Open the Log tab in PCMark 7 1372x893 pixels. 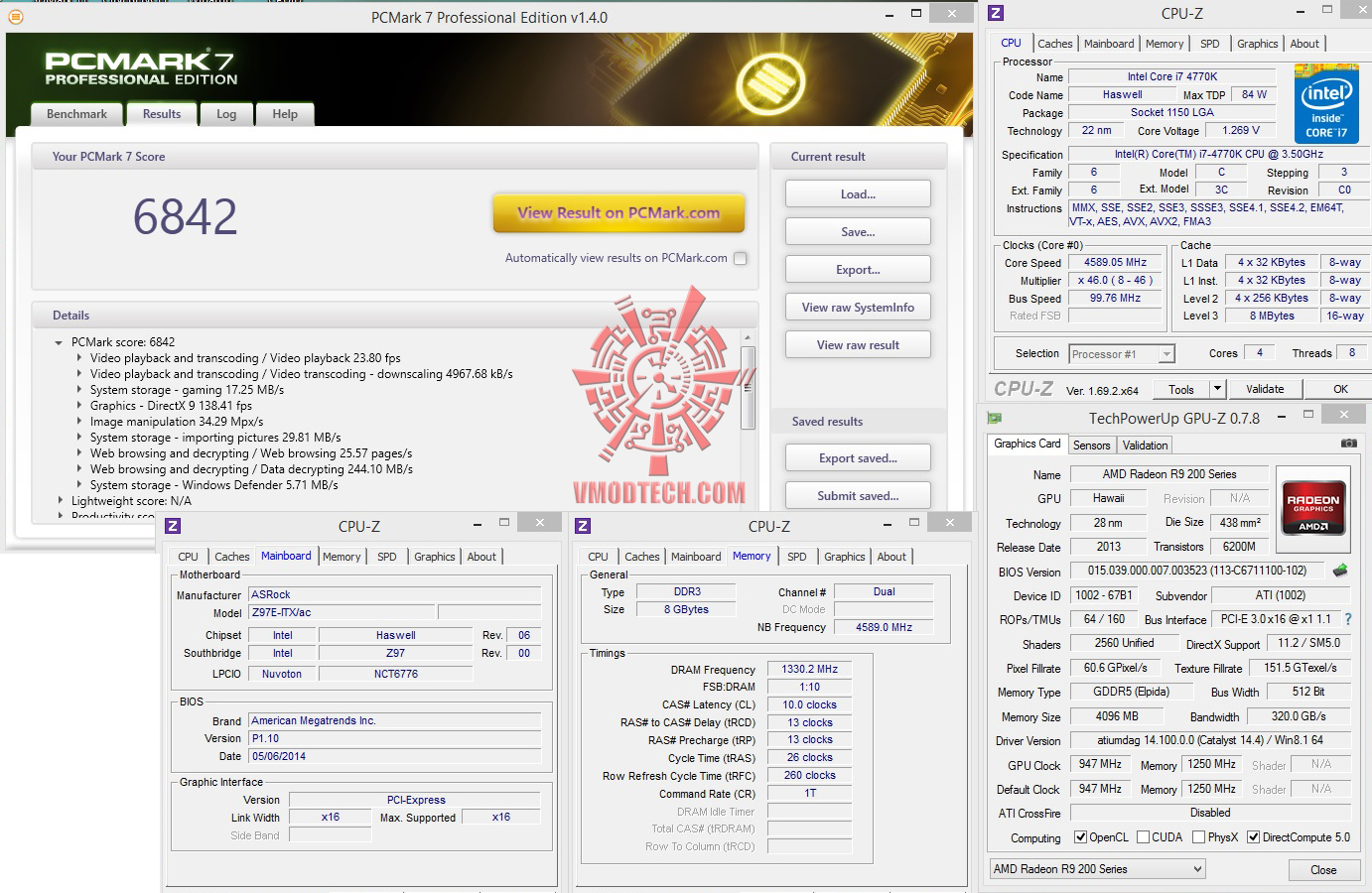pos(226,114)
